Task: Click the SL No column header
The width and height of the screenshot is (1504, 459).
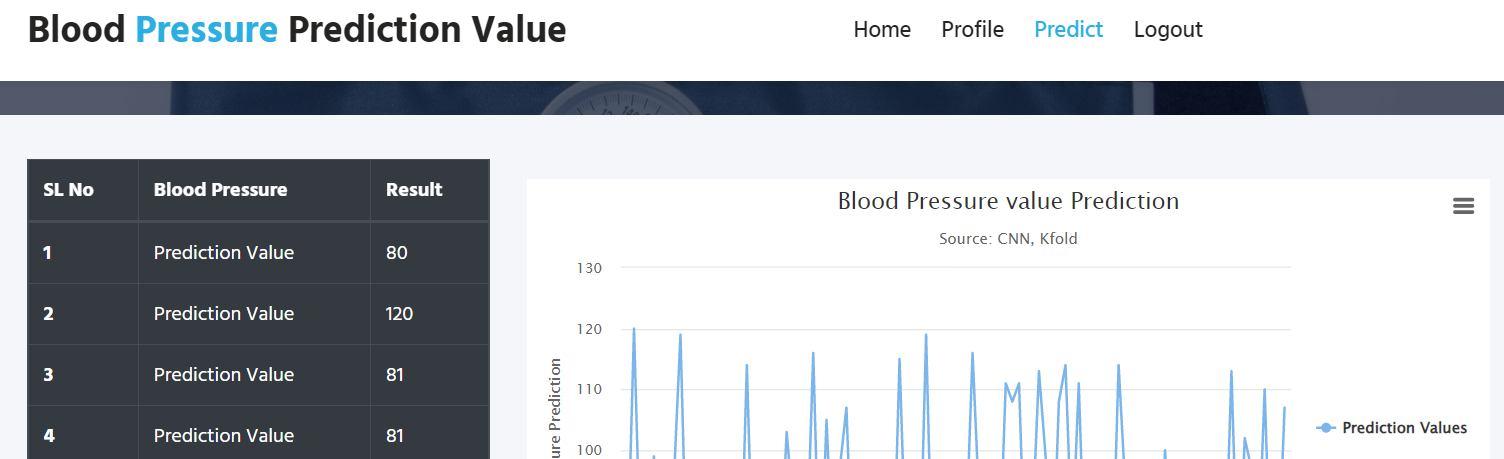Action: coord(83,190)
